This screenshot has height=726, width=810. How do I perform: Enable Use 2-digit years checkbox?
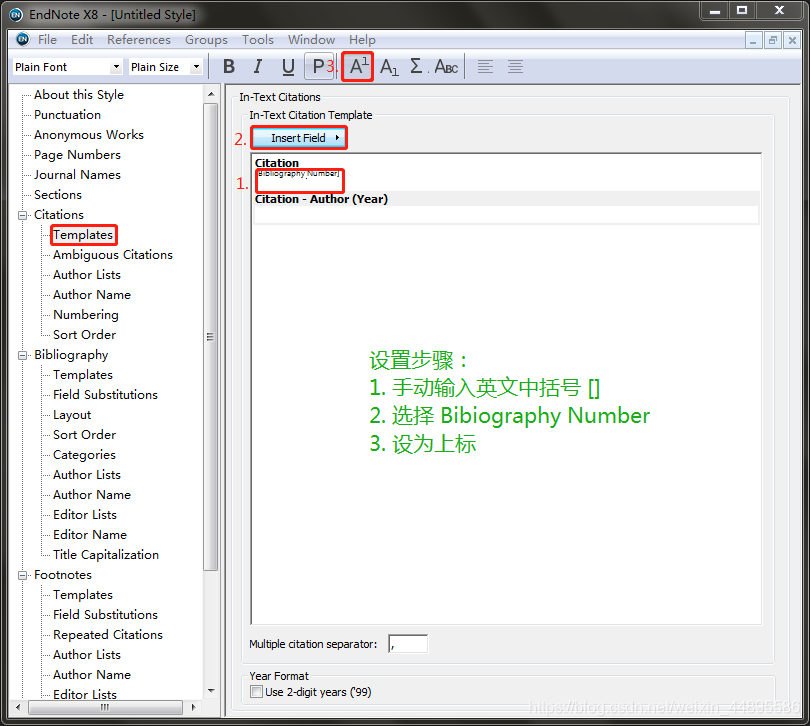tap(256, 692)
